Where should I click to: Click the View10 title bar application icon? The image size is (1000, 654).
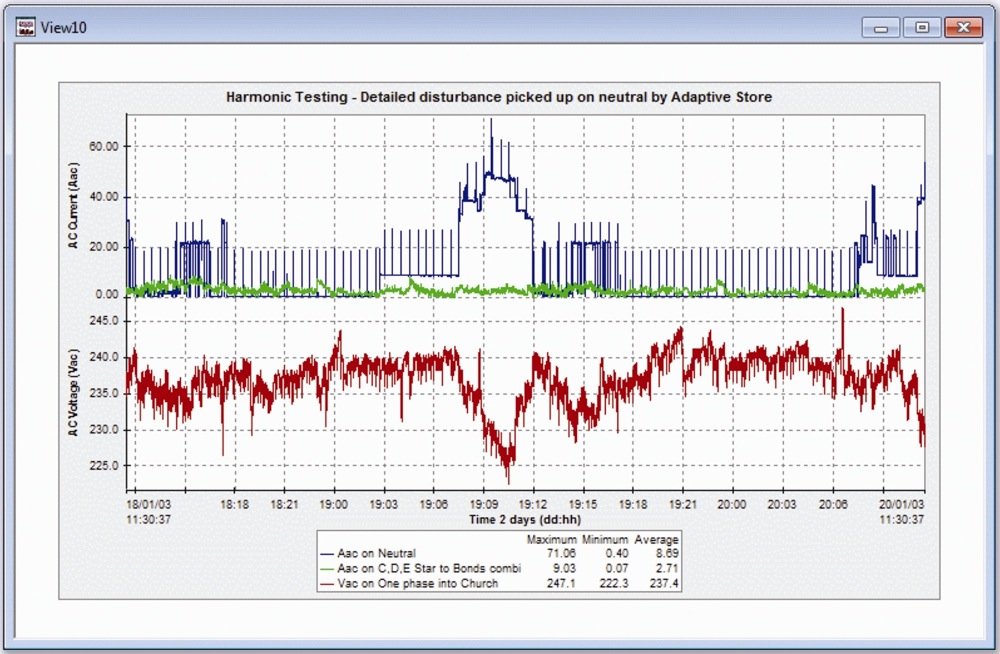[x=25, y=26]
